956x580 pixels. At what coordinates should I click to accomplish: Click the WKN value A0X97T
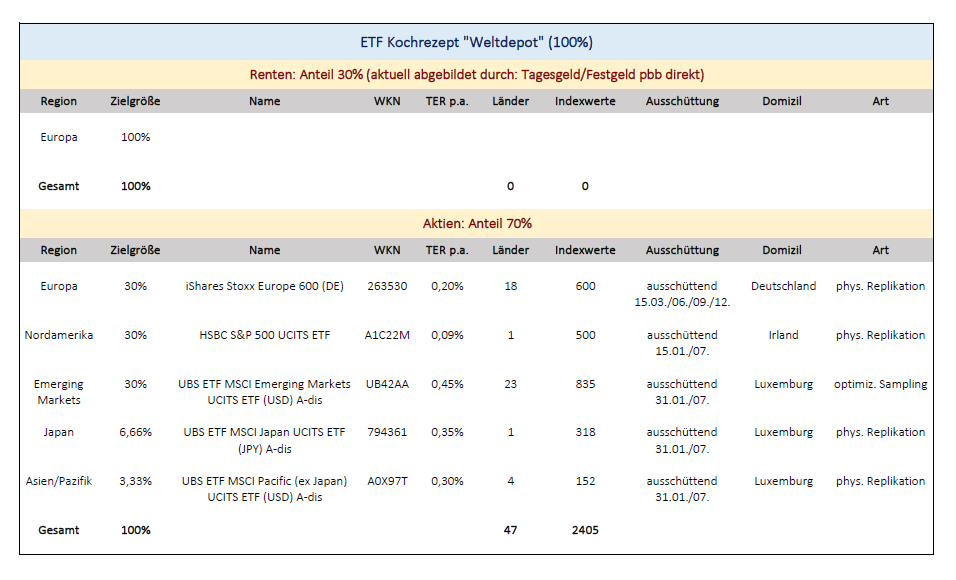point(387,481)
